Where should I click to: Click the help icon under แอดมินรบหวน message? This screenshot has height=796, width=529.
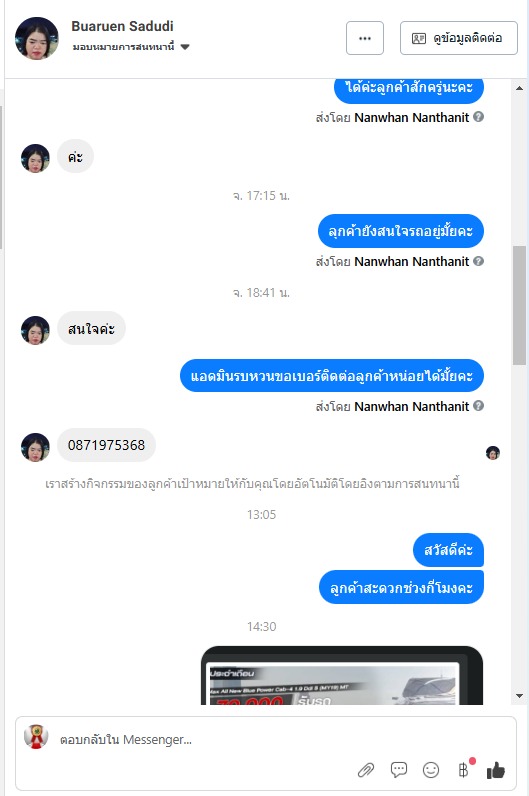point(478,406)
